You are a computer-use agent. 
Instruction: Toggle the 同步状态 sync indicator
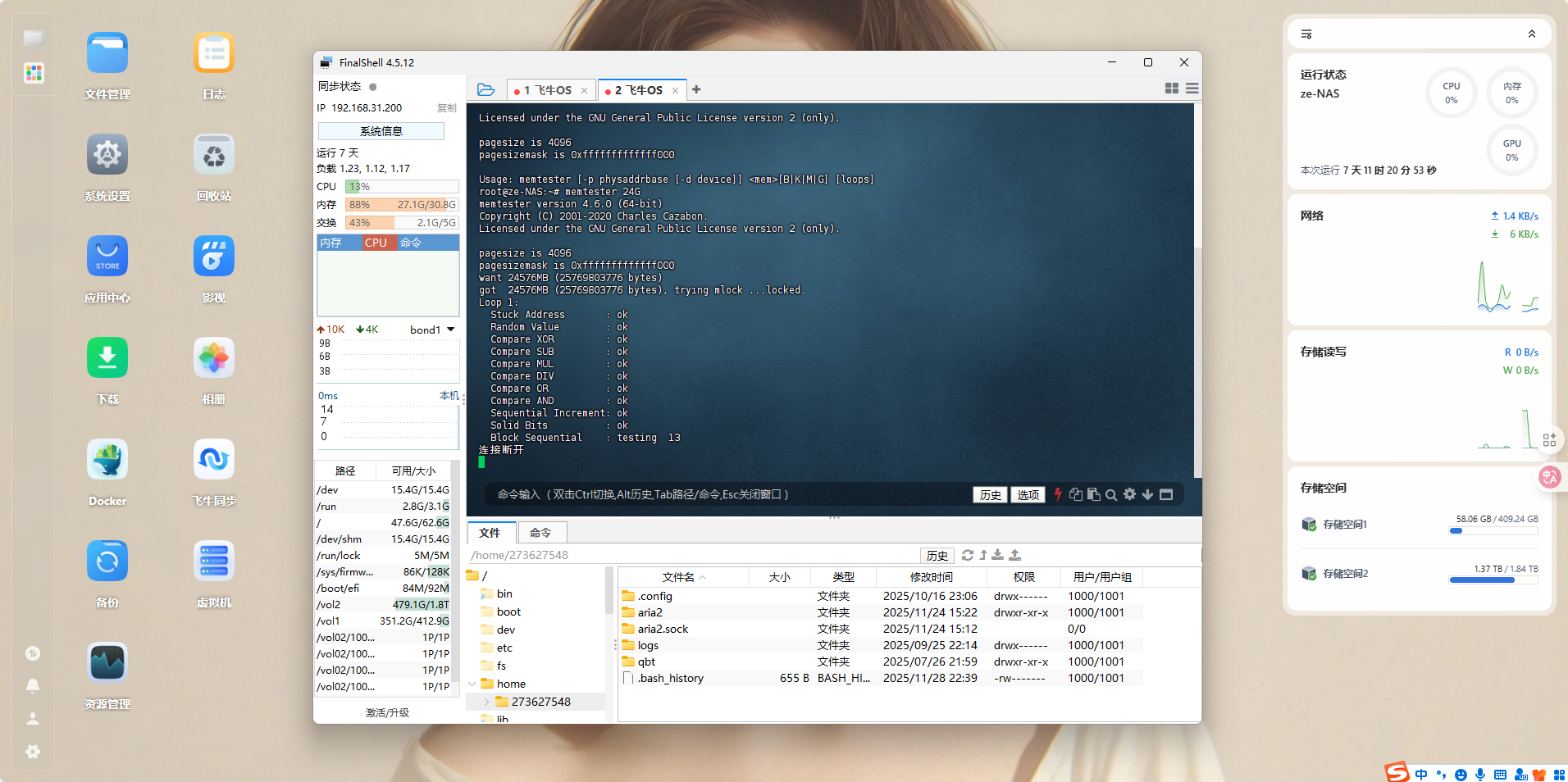point(373,86)
